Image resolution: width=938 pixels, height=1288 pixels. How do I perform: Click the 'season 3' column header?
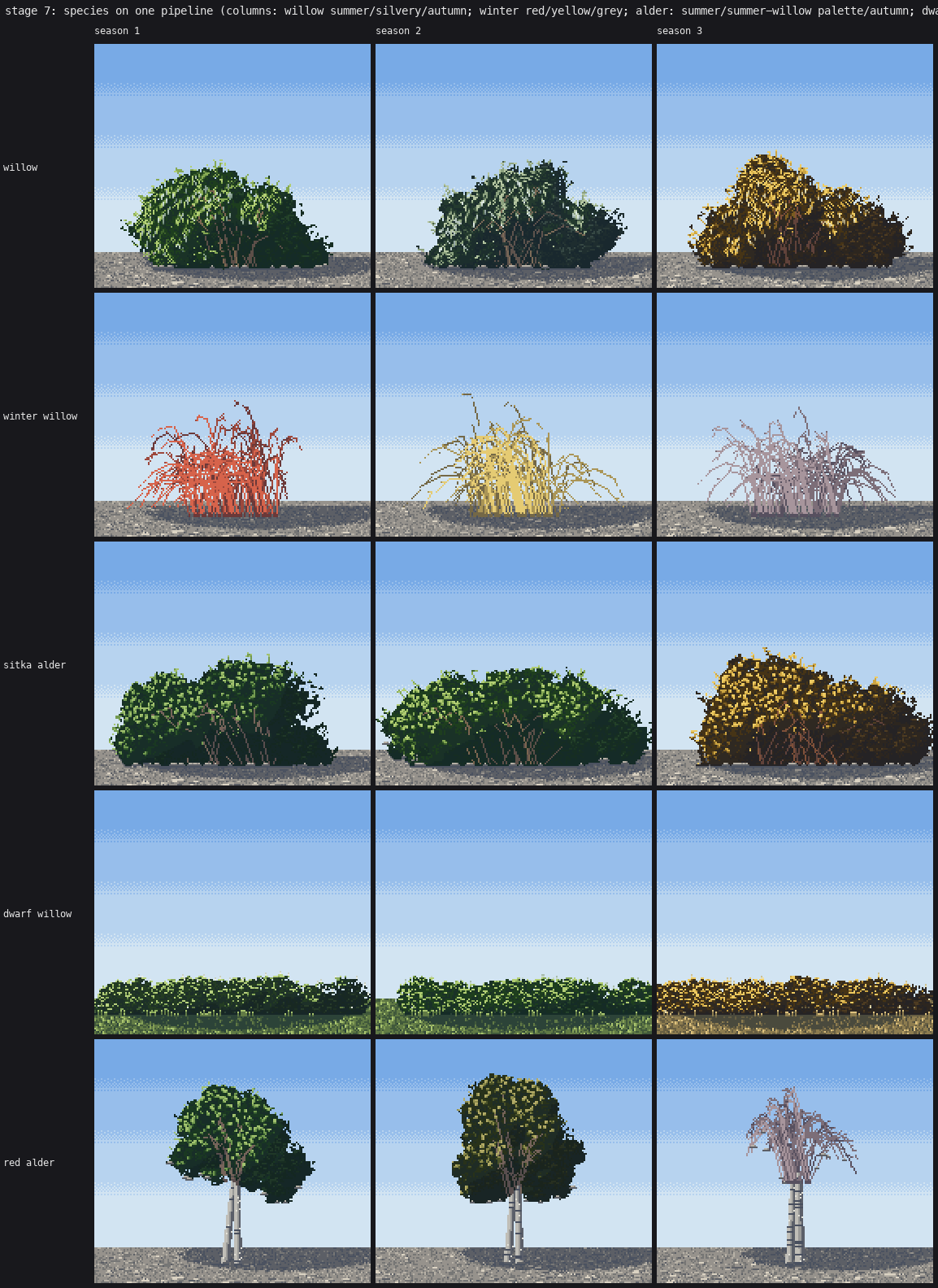pyautogui.click(x=680, y=31)
